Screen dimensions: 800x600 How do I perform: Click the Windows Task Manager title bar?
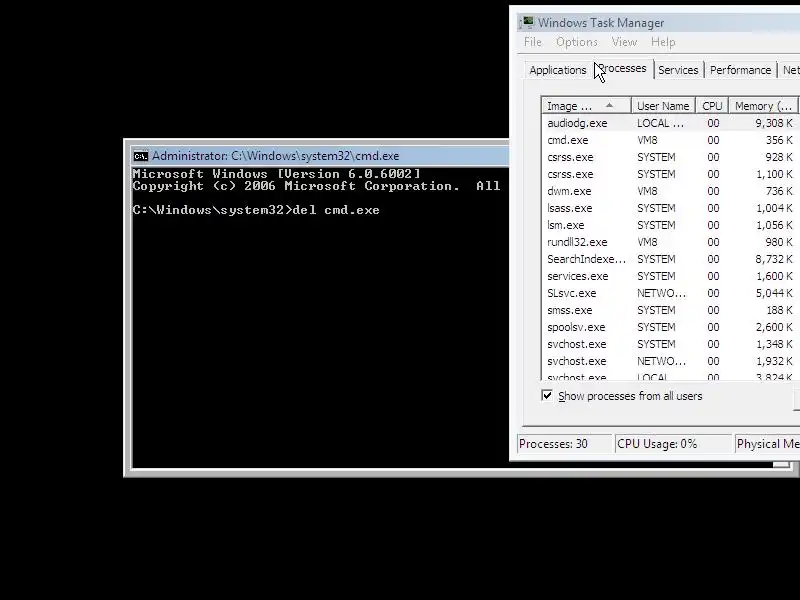click(x=658, y=22)
